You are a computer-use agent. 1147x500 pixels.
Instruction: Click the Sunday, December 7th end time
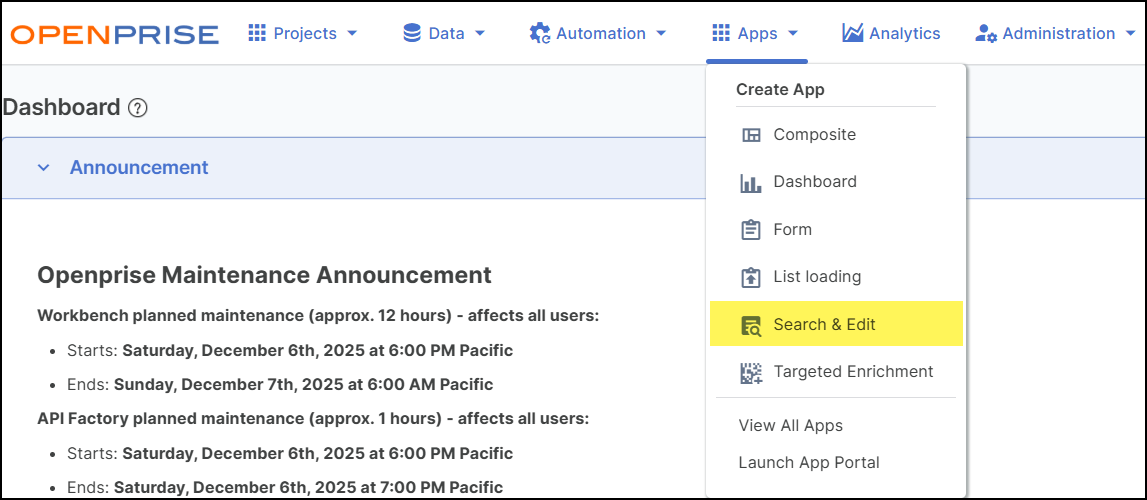click(x=304, y=385)
